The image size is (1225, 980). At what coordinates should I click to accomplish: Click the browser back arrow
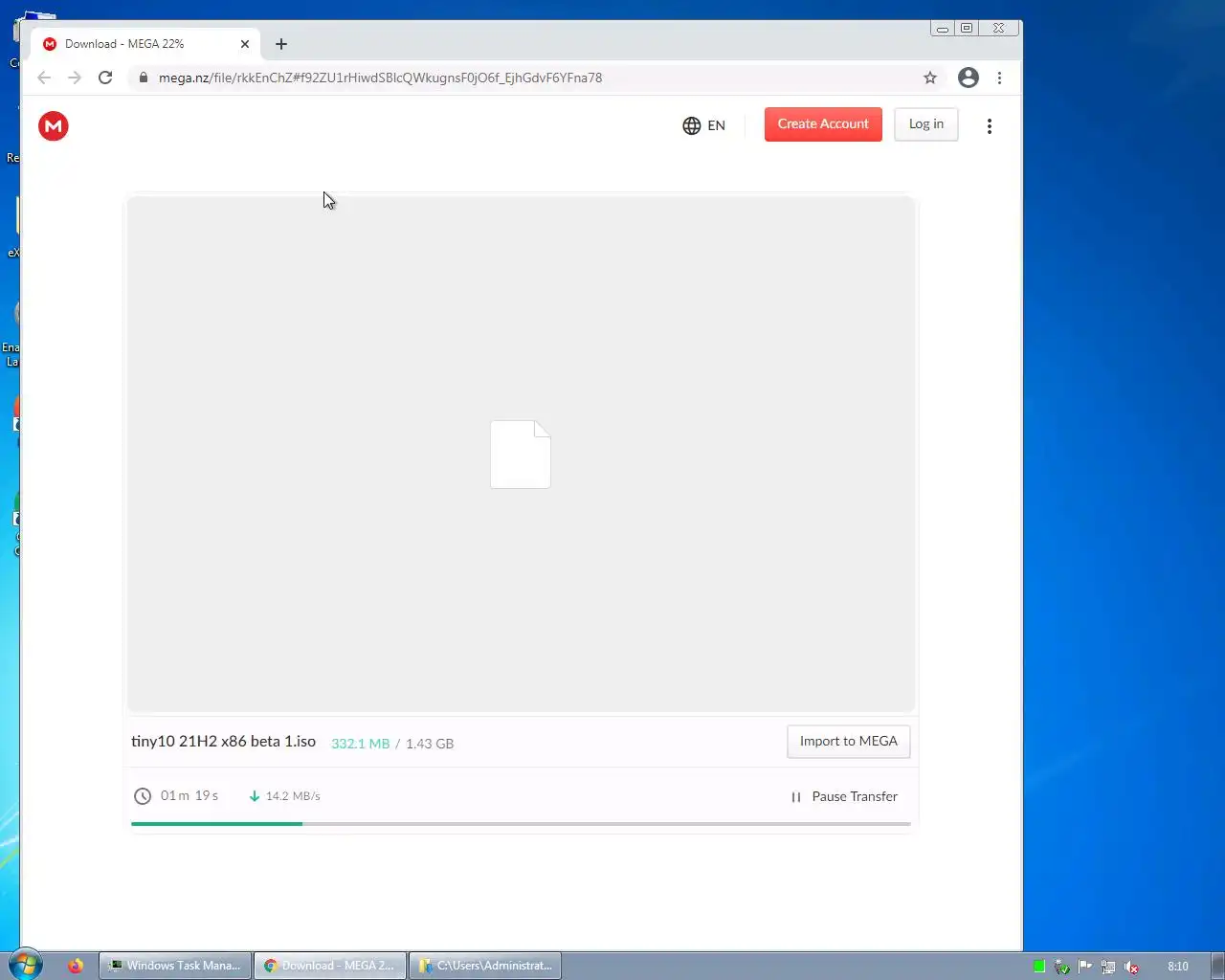(x=44, y=78)
